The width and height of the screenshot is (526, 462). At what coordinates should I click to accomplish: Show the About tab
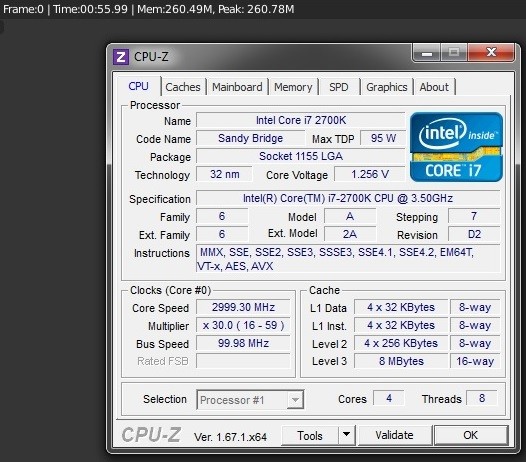click(434, 87)
